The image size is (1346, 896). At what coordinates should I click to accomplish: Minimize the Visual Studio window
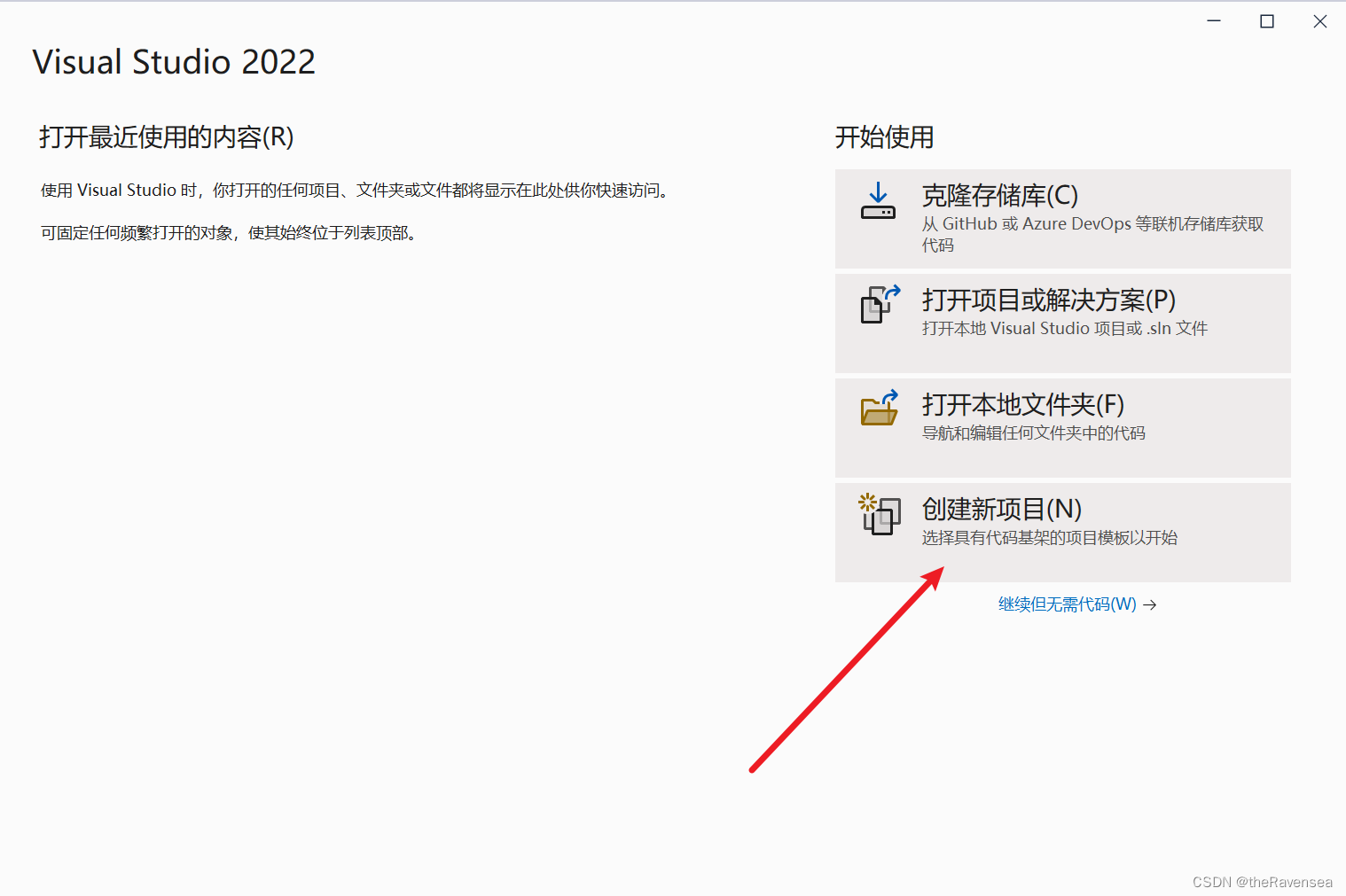(x=1213, y=20)
